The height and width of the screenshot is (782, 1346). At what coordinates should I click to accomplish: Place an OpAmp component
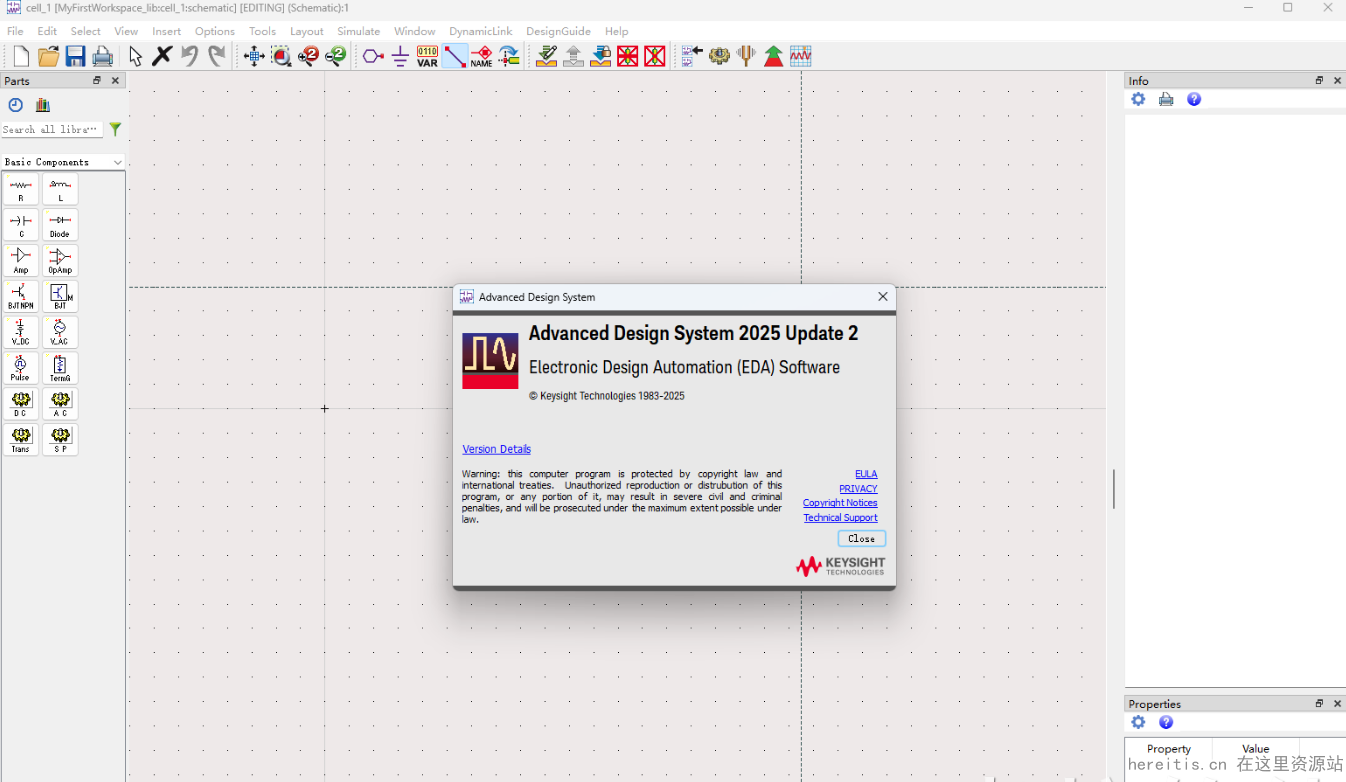[60, 261]
